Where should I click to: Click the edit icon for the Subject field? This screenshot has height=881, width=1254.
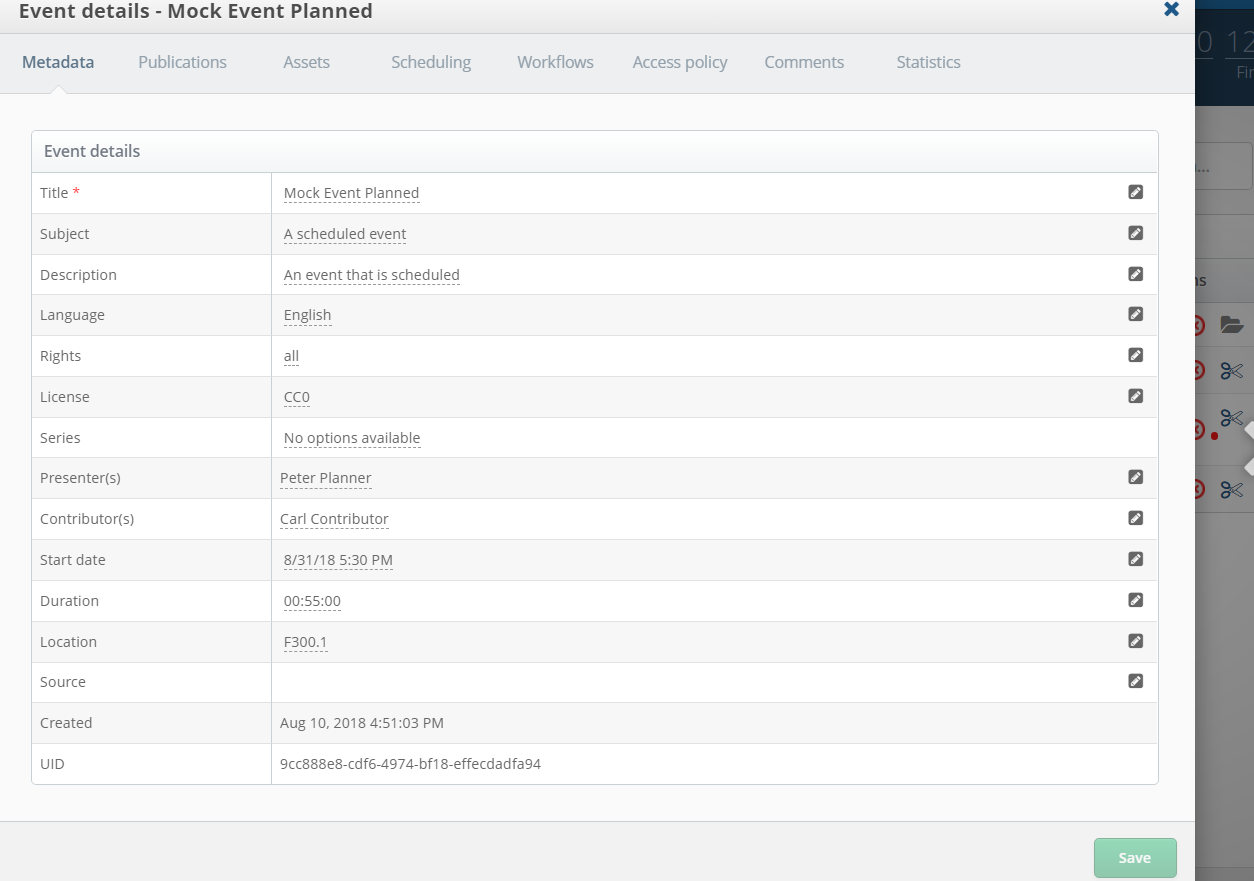point(1136,233)
